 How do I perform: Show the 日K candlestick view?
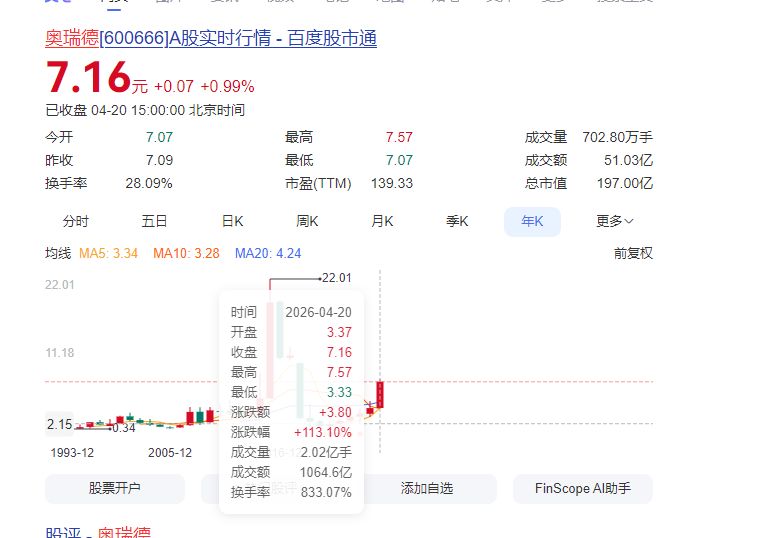[232, 221]
